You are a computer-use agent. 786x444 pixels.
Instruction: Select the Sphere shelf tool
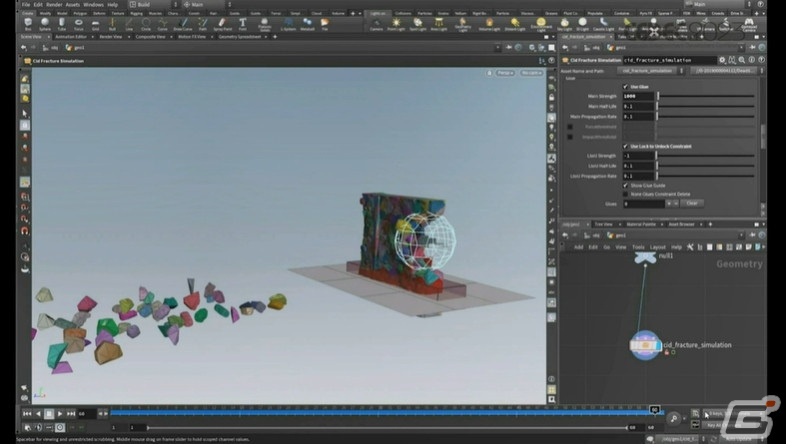coord(45,24)
